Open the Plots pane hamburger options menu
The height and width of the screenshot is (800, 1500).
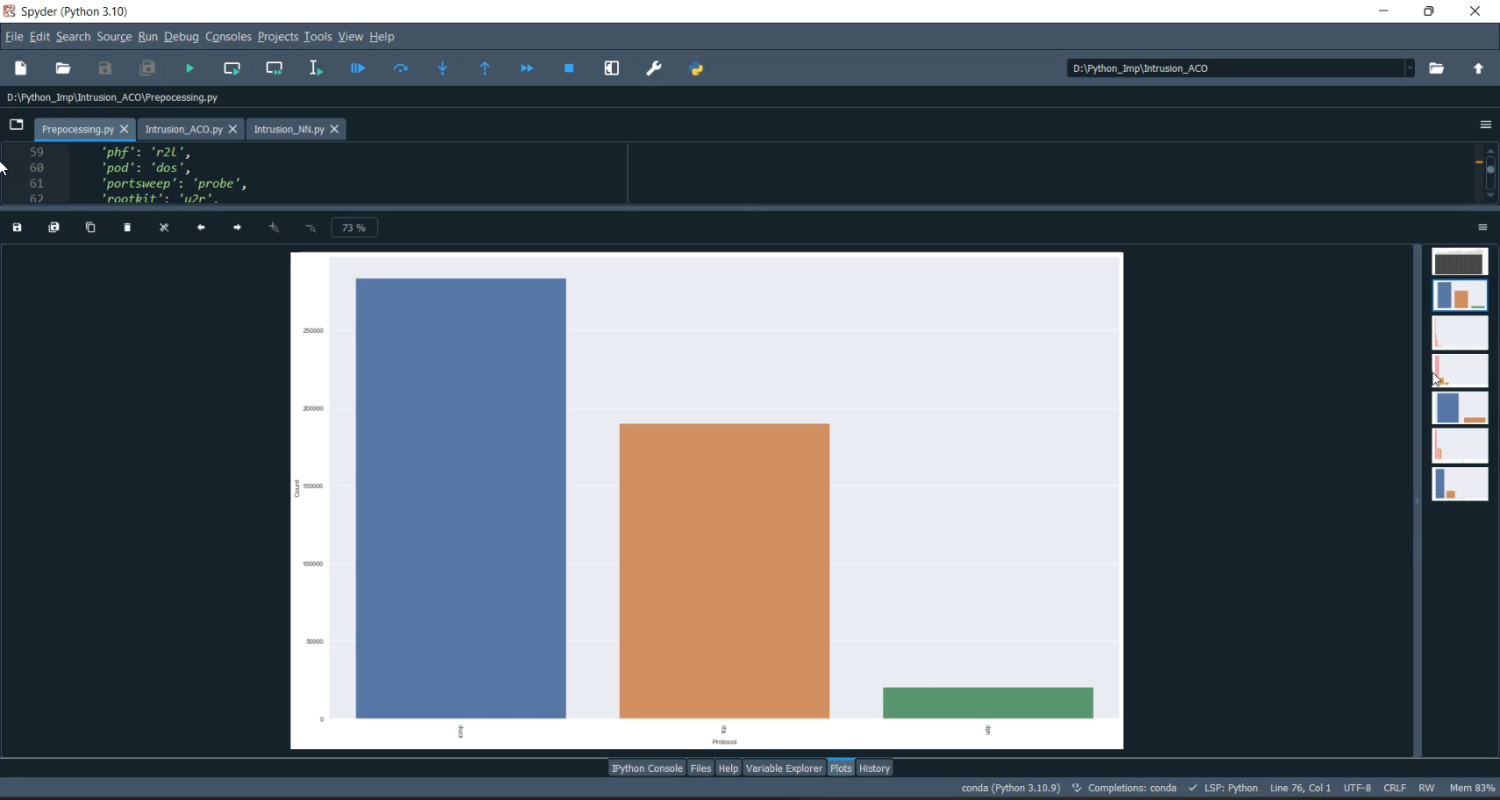pyautogui.click(x=1484, y=228)
